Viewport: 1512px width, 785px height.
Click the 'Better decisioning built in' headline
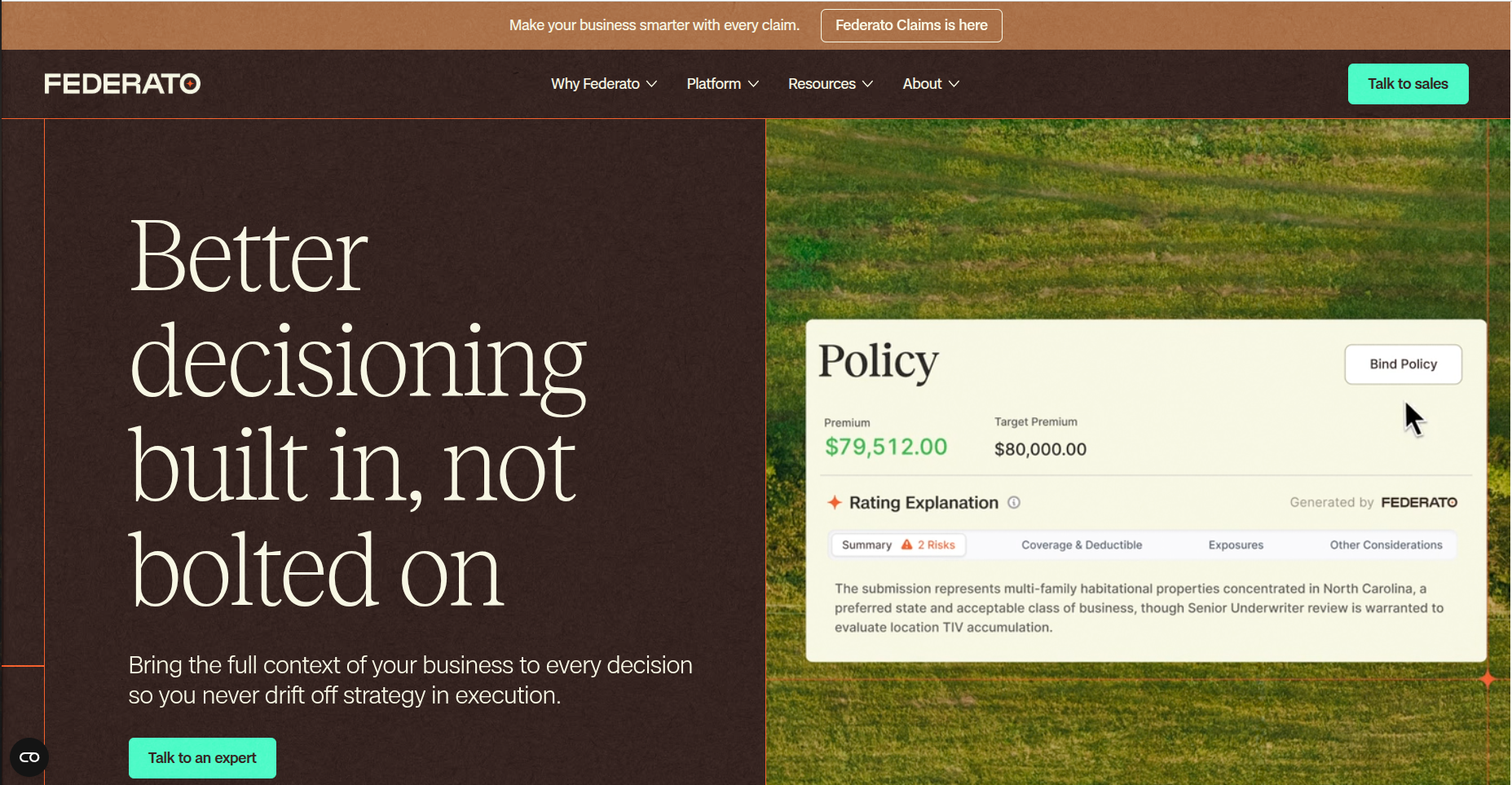[x=359, y=413]
